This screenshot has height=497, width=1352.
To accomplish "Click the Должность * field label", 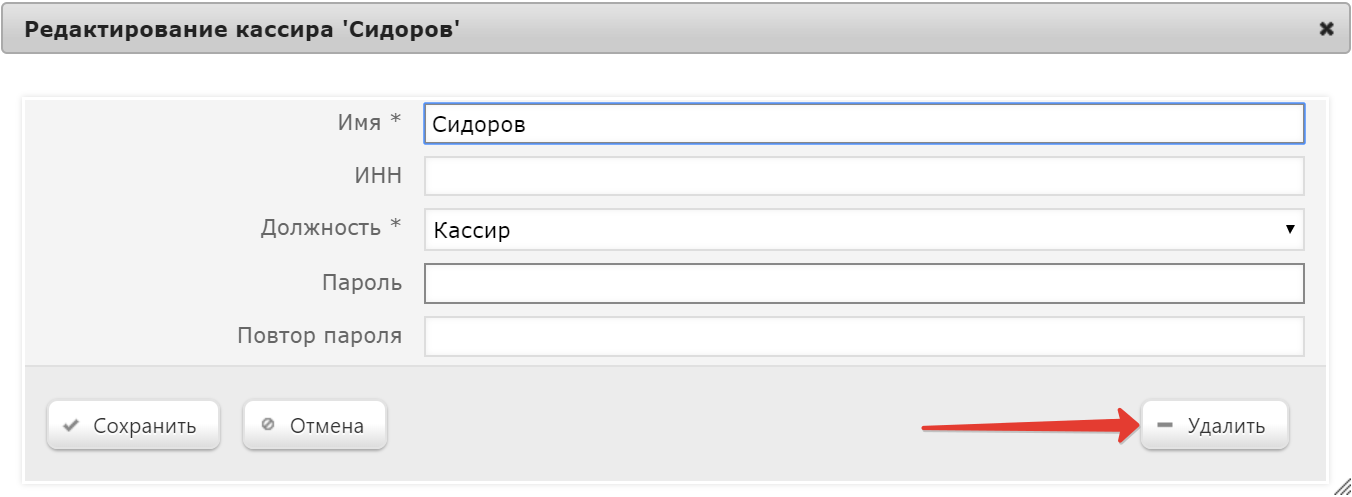I will click(331, 228).
